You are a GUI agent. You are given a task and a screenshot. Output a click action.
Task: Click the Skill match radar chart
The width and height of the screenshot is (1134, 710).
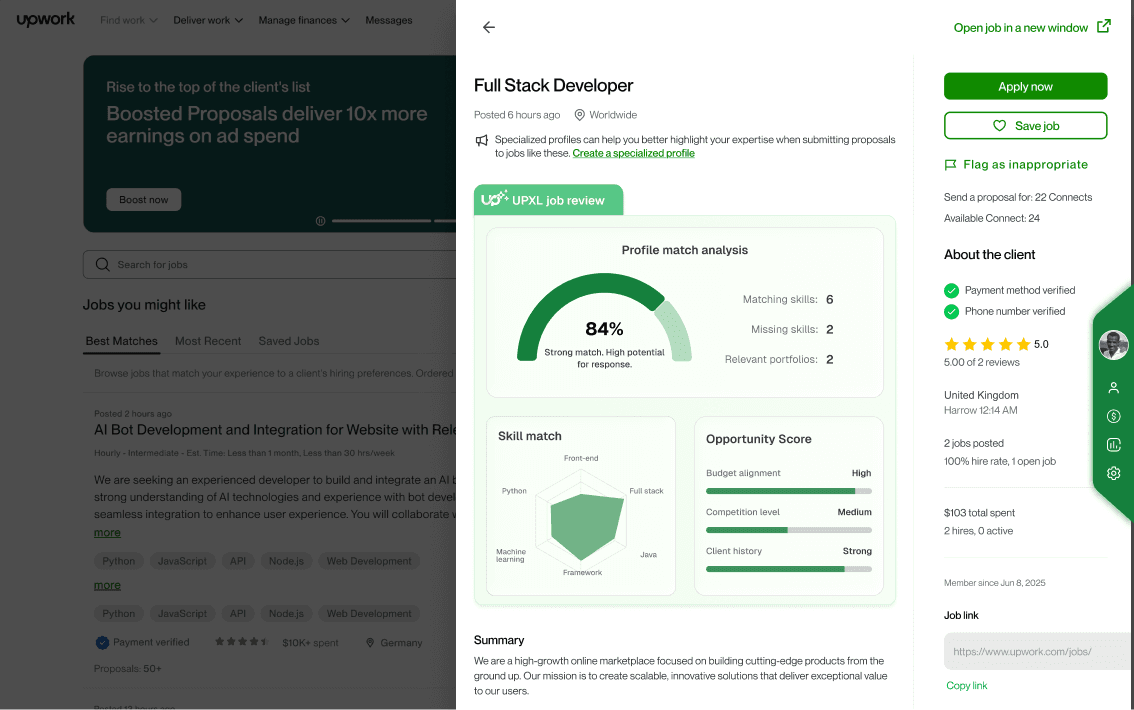point(581,517)
